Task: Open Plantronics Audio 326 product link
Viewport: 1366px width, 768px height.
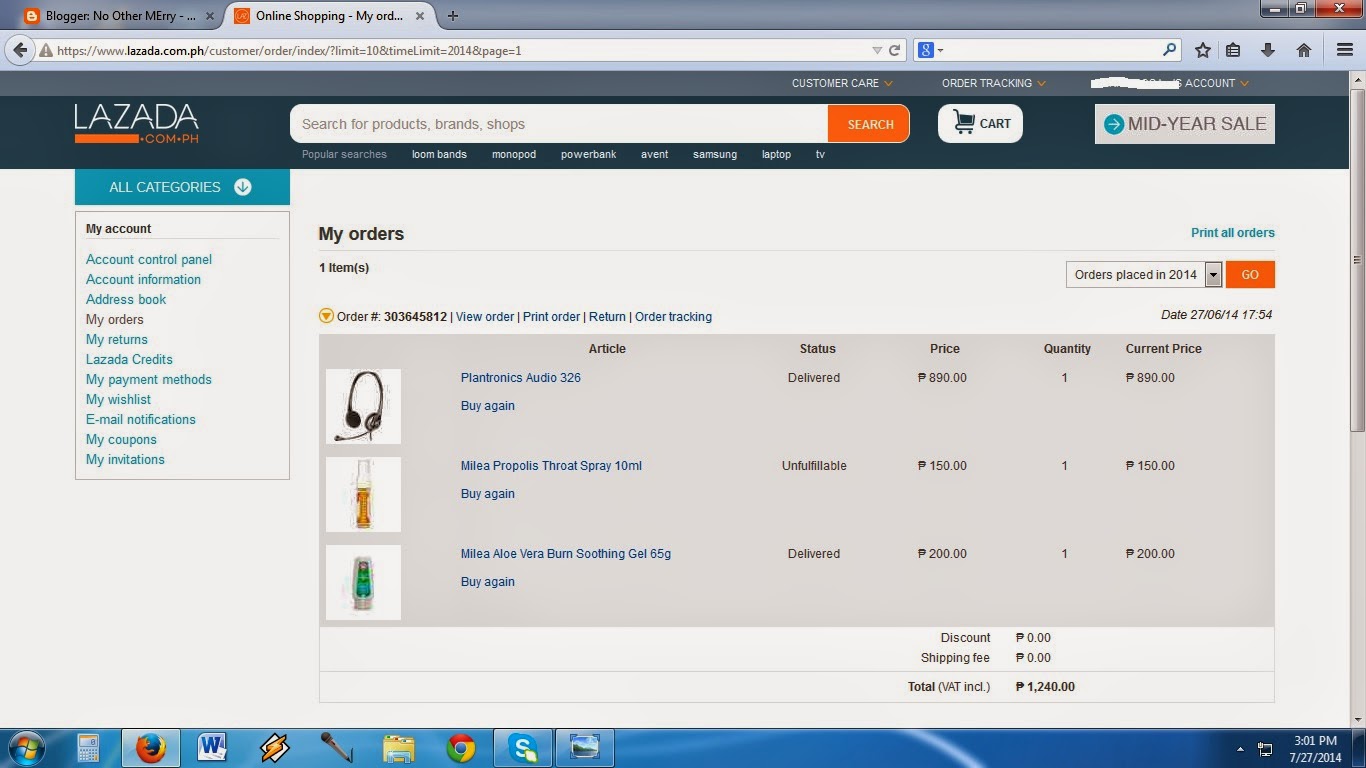Action: [520, 378]
